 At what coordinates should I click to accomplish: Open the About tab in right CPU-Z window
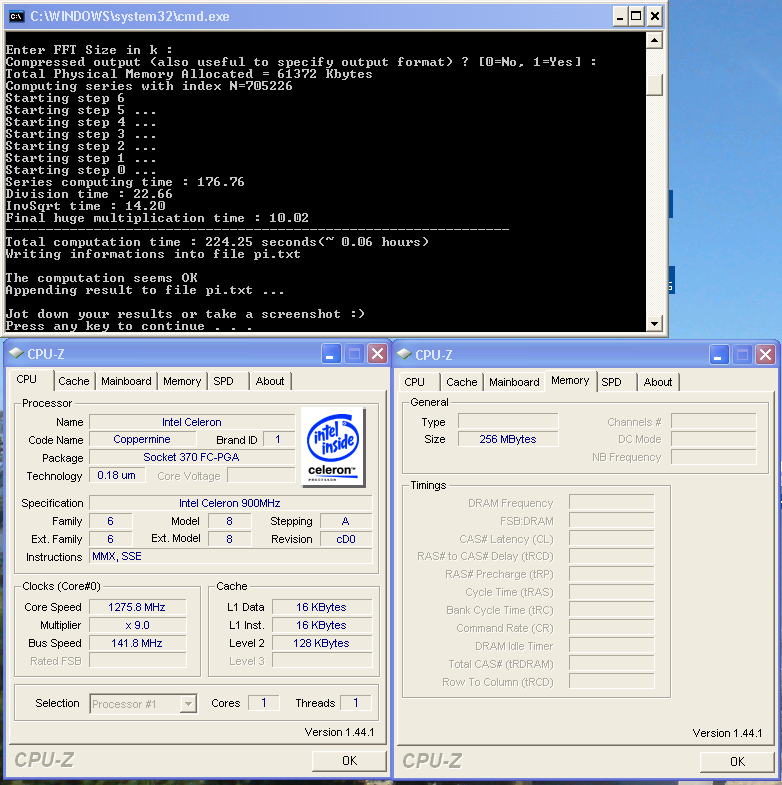[x=658, y=382]
